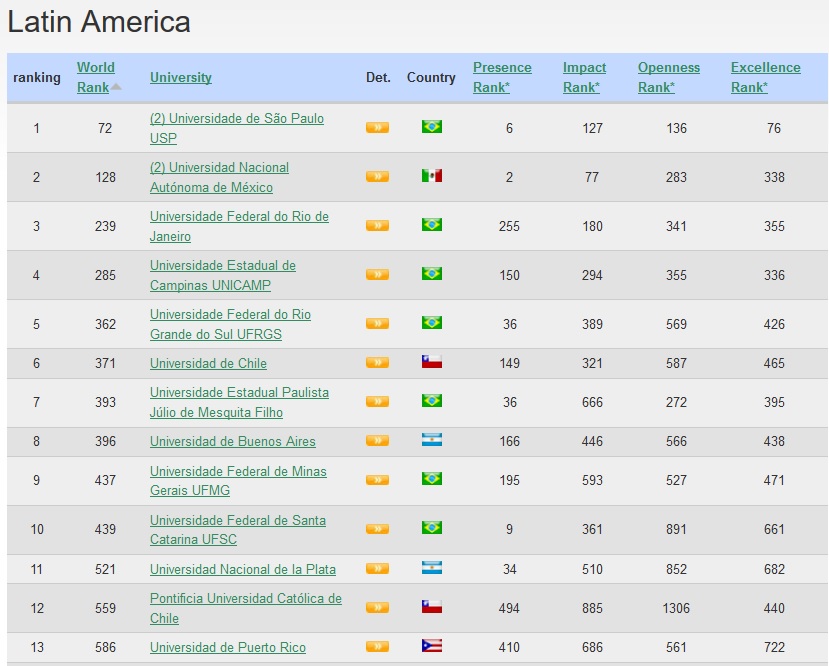Open Universidad de Puerto Rico link
The height and width of the screenshot is (666, 829).
227,647
